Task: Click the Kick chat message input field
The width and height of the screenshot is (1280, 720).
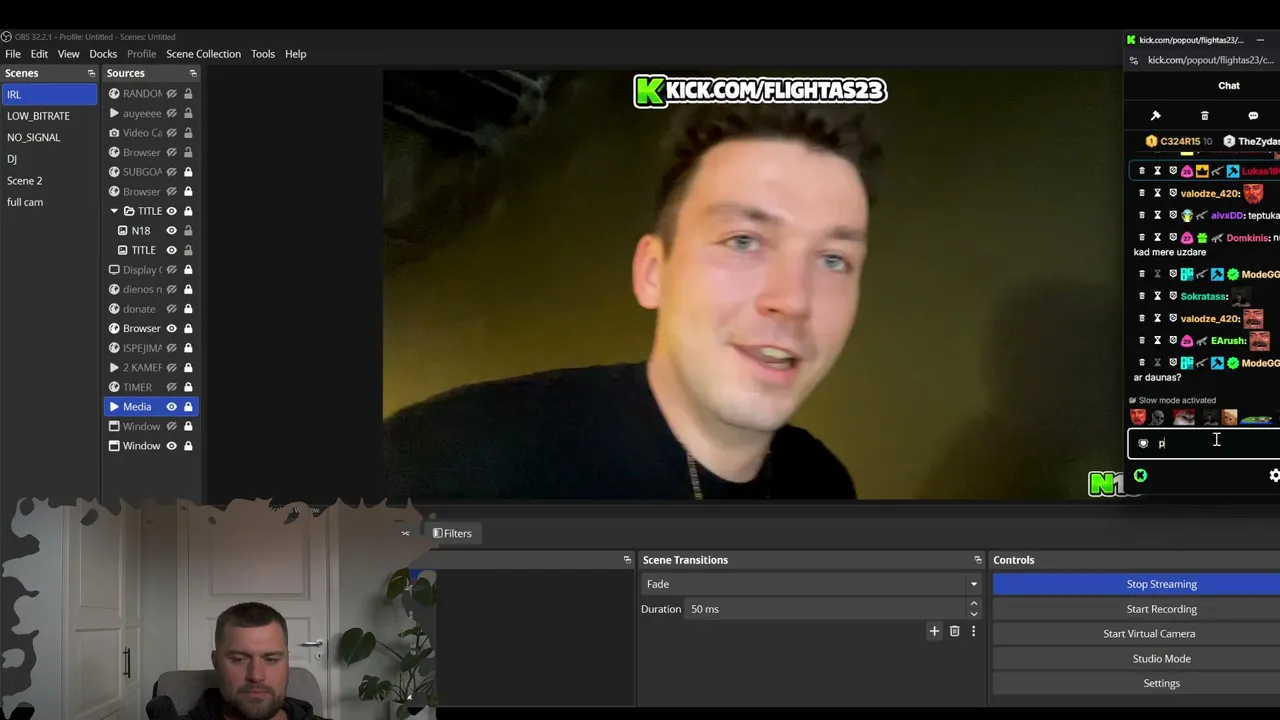Action: point(1205,443)
